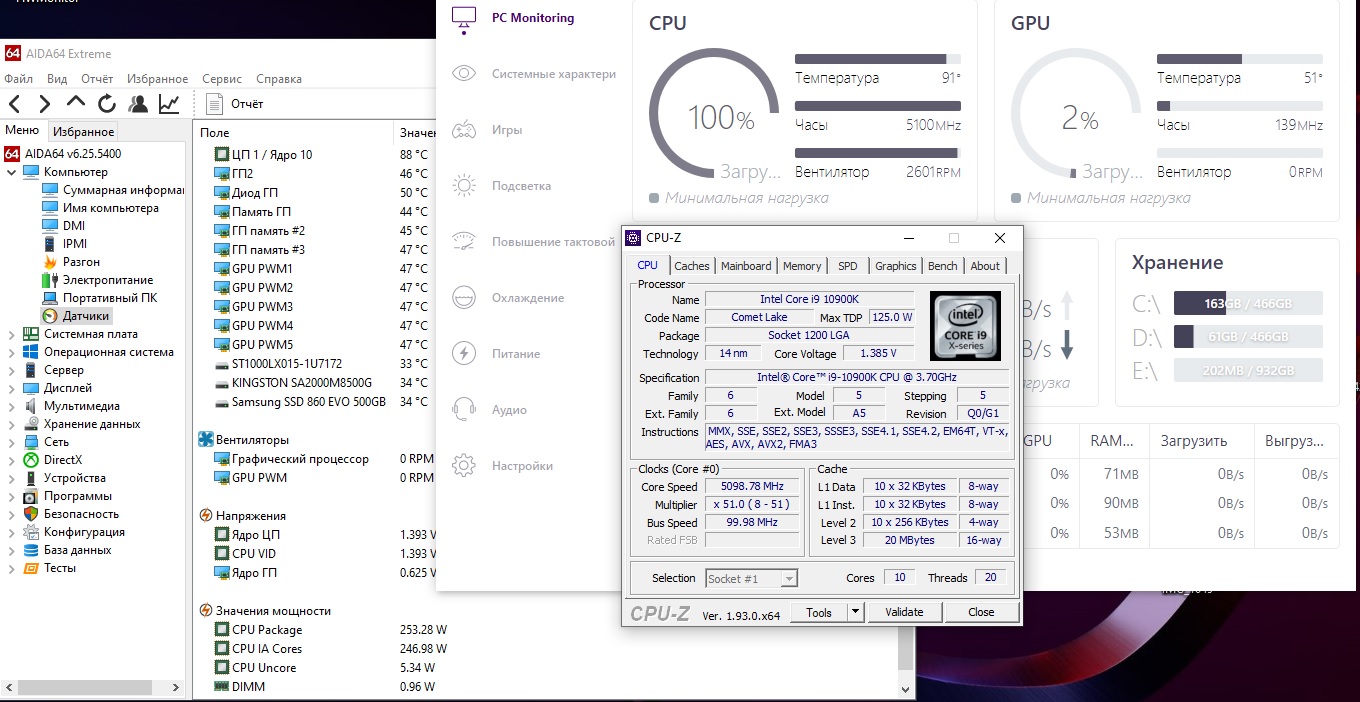Select Портативный ПК tree item

click(100, 298)
